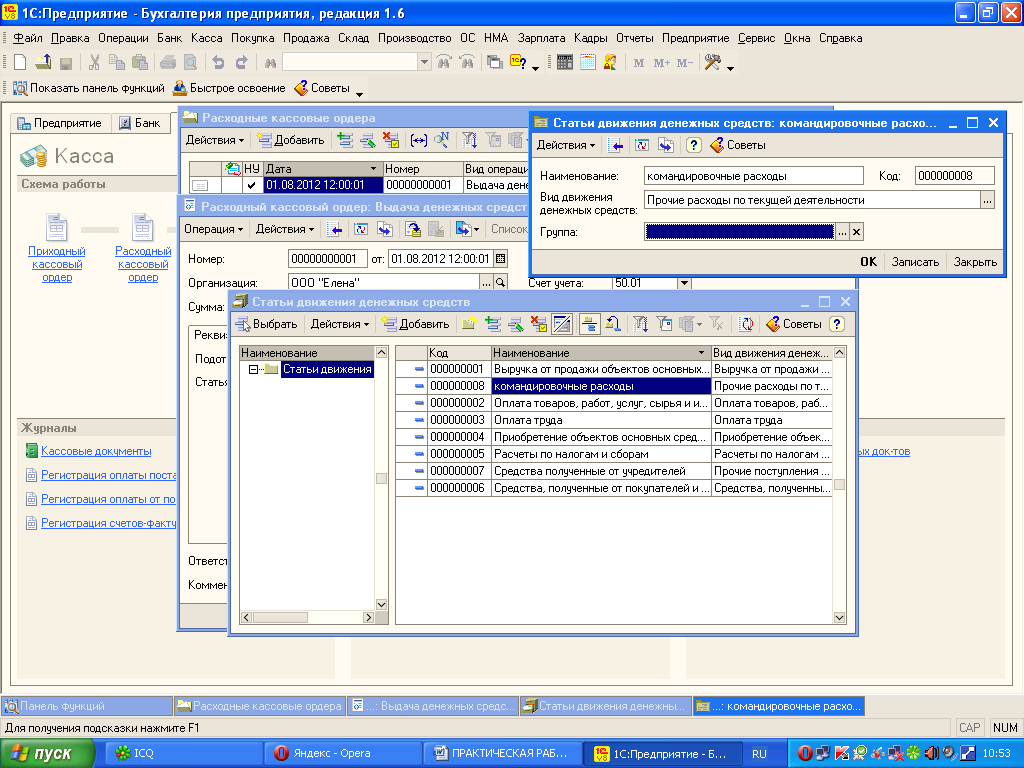Clear the Группа field with X button

[x=856, y=232]
